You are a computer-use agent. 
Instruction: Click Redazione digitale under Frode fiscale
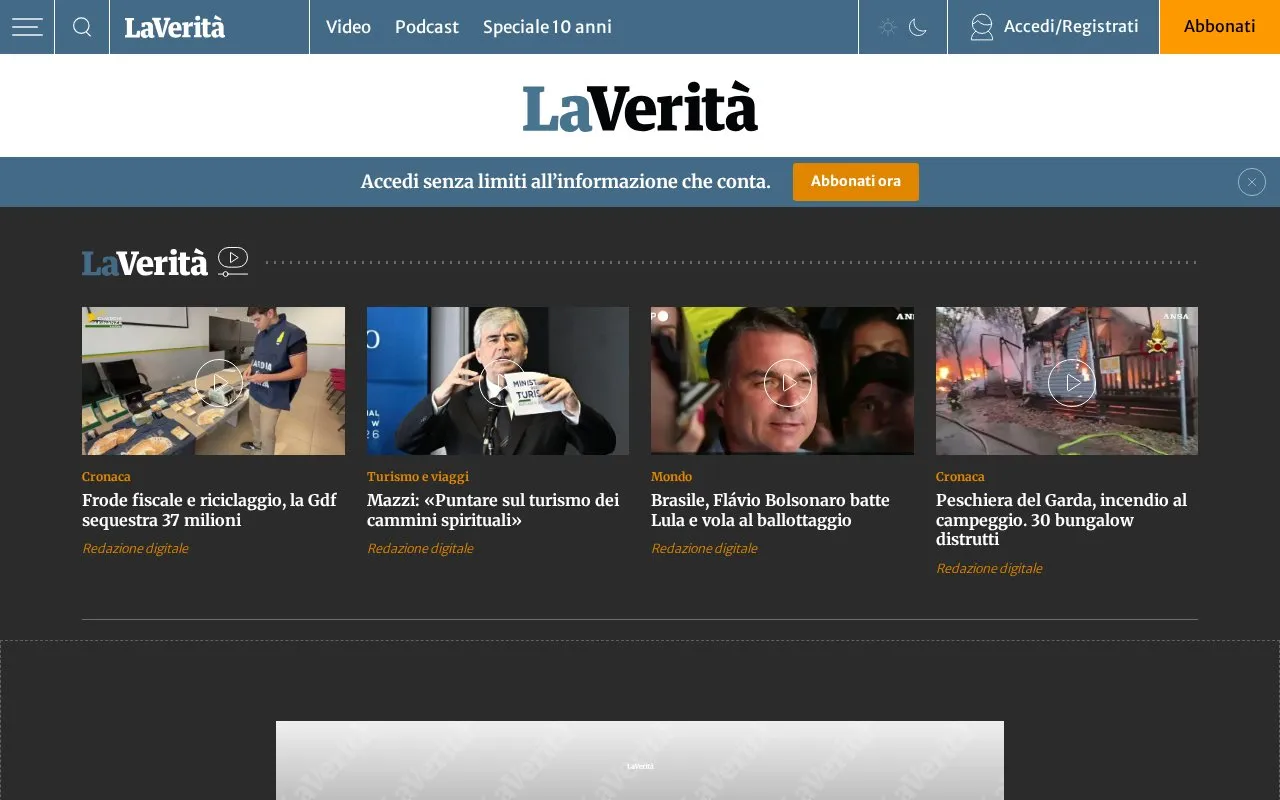(135, 548)
